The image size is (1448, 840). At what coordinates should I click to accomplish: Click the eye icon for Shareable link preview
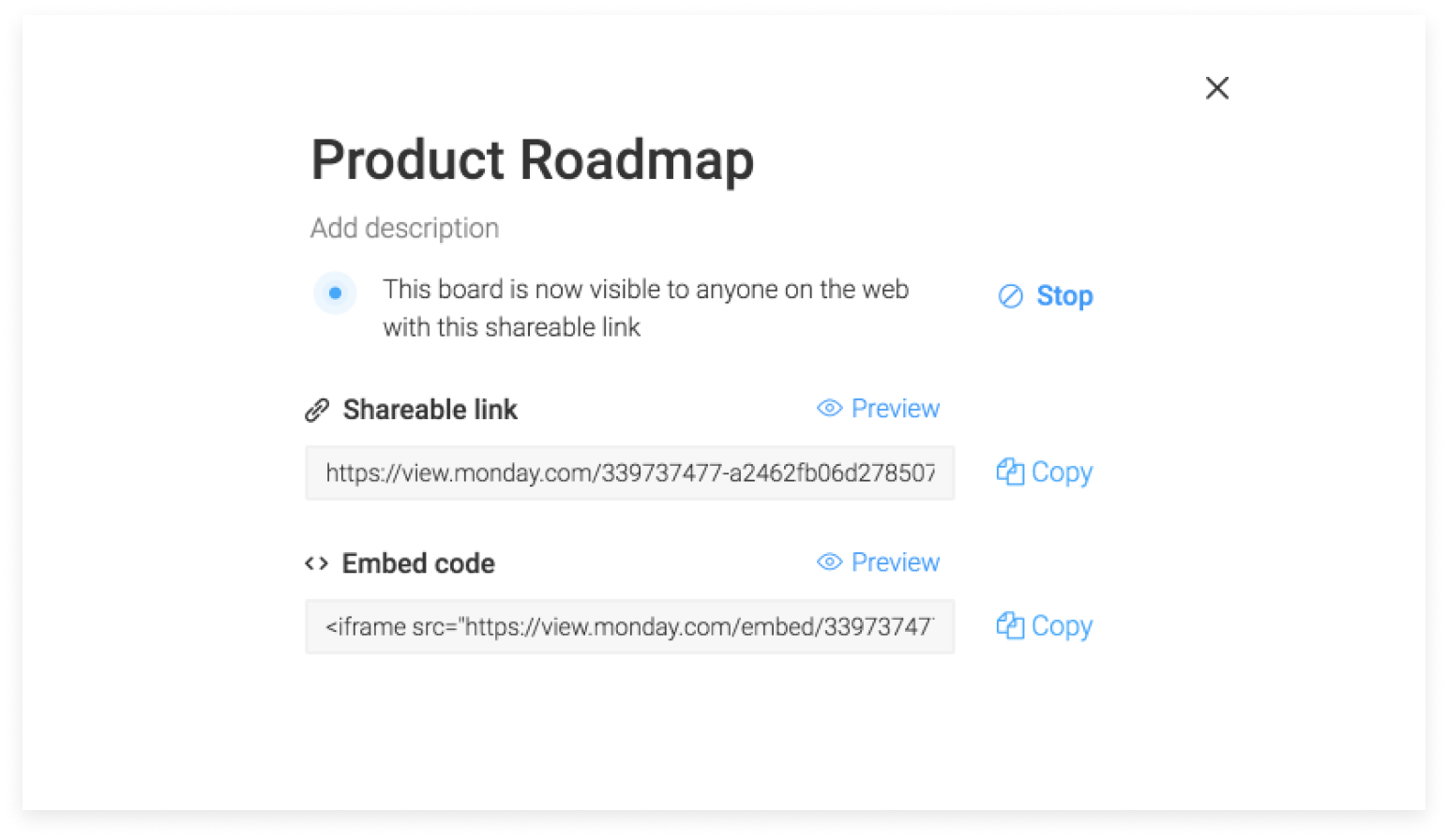tap(829, 408)
